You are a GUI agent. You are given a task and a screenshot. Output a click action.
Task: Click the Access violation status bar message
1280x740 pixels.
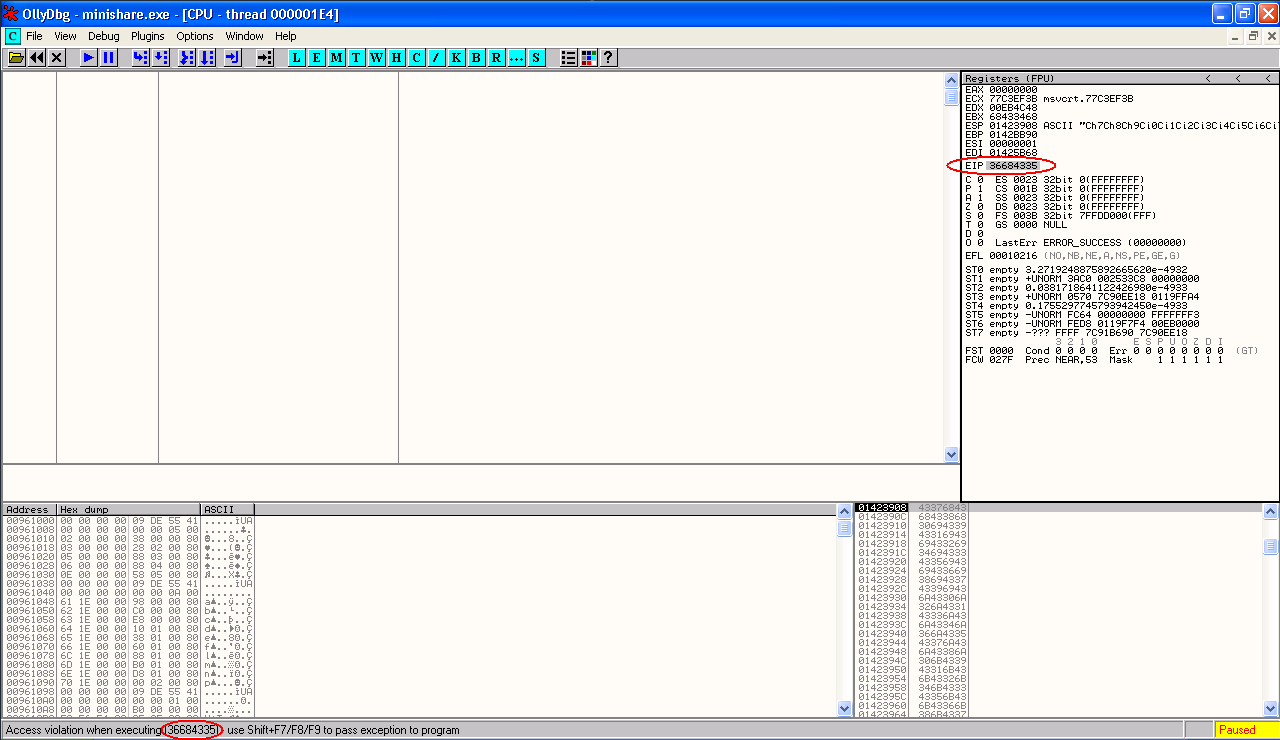point(233,730)
